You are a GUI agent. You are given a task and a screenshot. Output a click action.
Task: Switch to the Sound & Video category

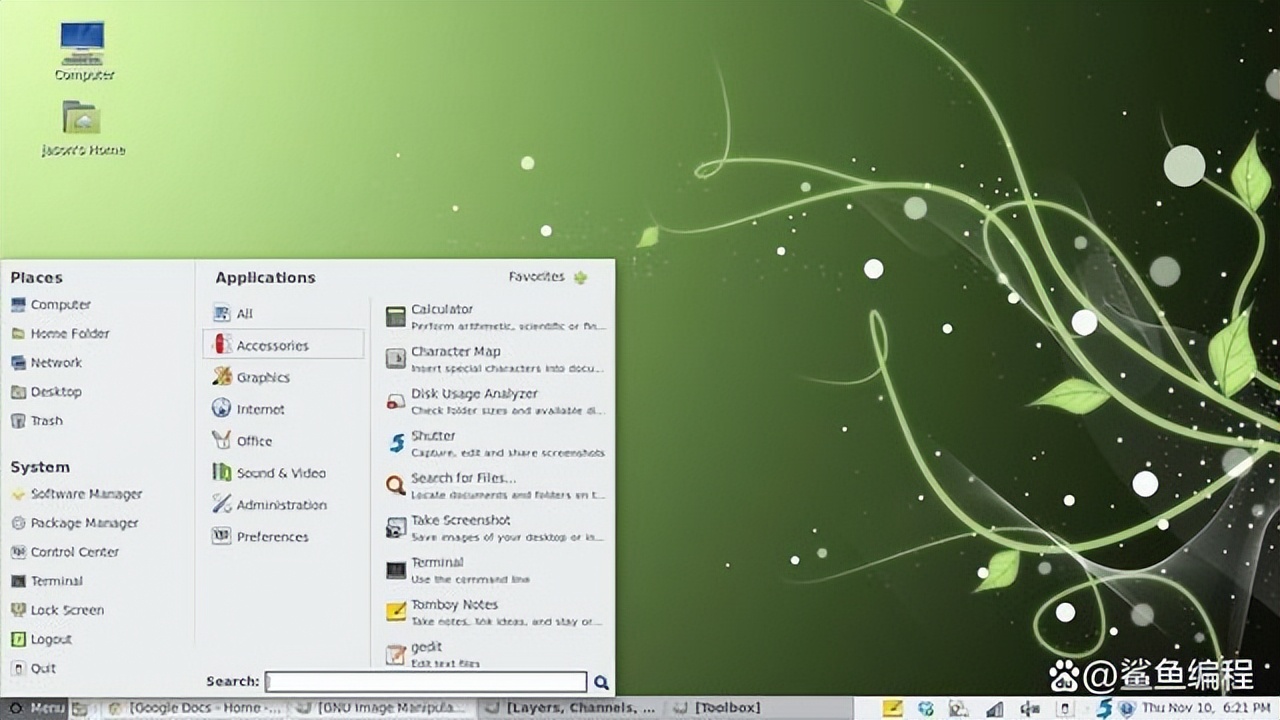click(x=282, y=472)
